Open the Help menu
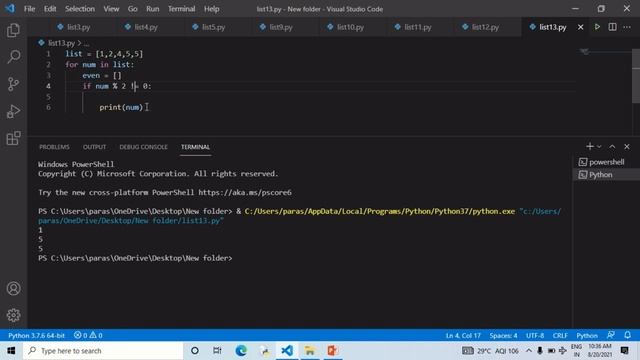This screenshot has width=640, height=360. tap(211, 9)
